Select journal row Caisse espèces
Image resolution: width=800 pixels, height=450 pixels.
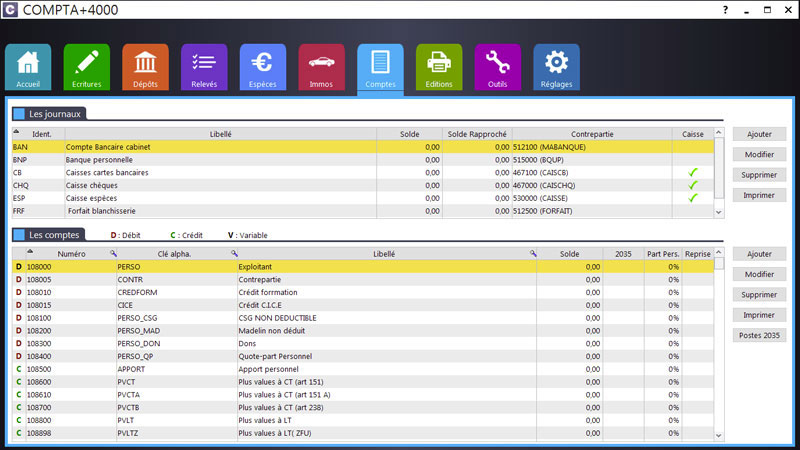[363, 198]
